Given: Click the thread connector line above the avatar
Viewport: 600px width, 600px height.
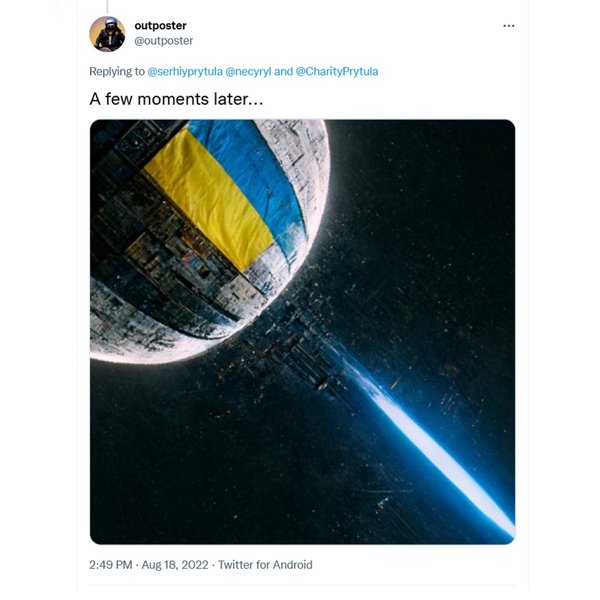Looking at the screenshot, I should pyautogui.click(x=107, y=5).
